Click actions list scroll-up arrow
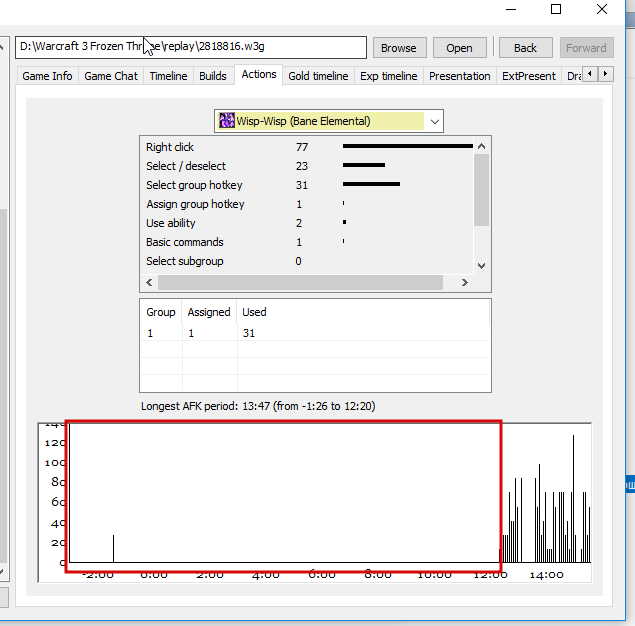635x626 pixels. (x=482, y=146)
